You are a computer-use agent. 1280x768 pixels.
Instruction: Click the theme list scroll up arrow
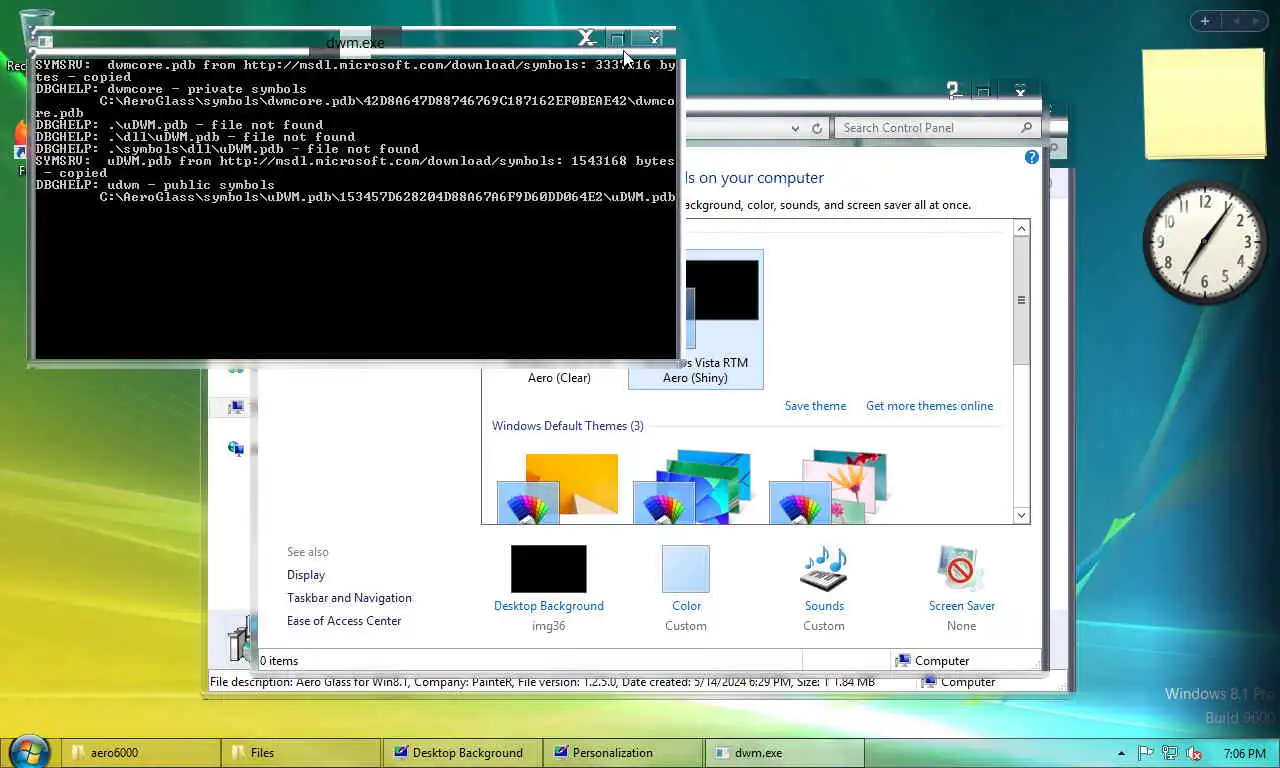pos(1021,229)
